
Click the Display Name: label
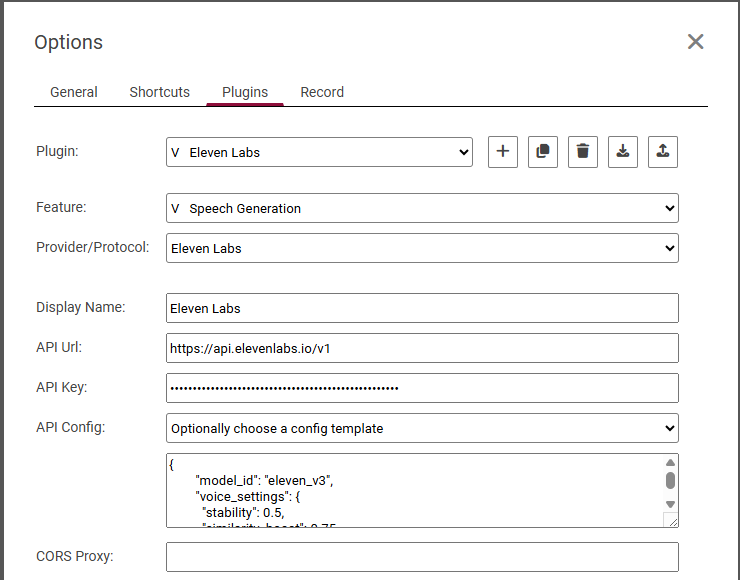pos(81,307)
